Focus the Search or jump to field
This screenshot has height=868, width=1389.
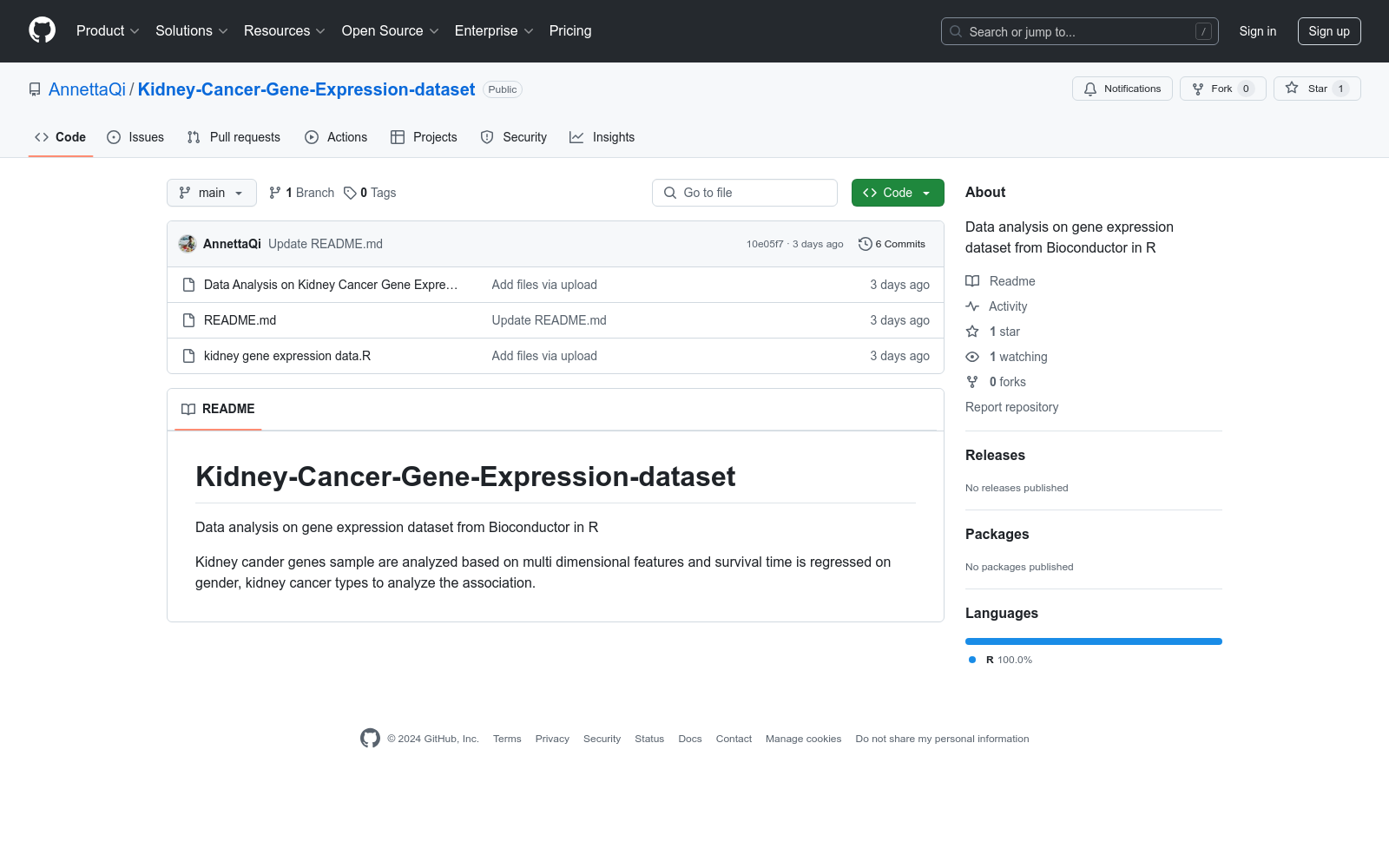click(1080, 31)
